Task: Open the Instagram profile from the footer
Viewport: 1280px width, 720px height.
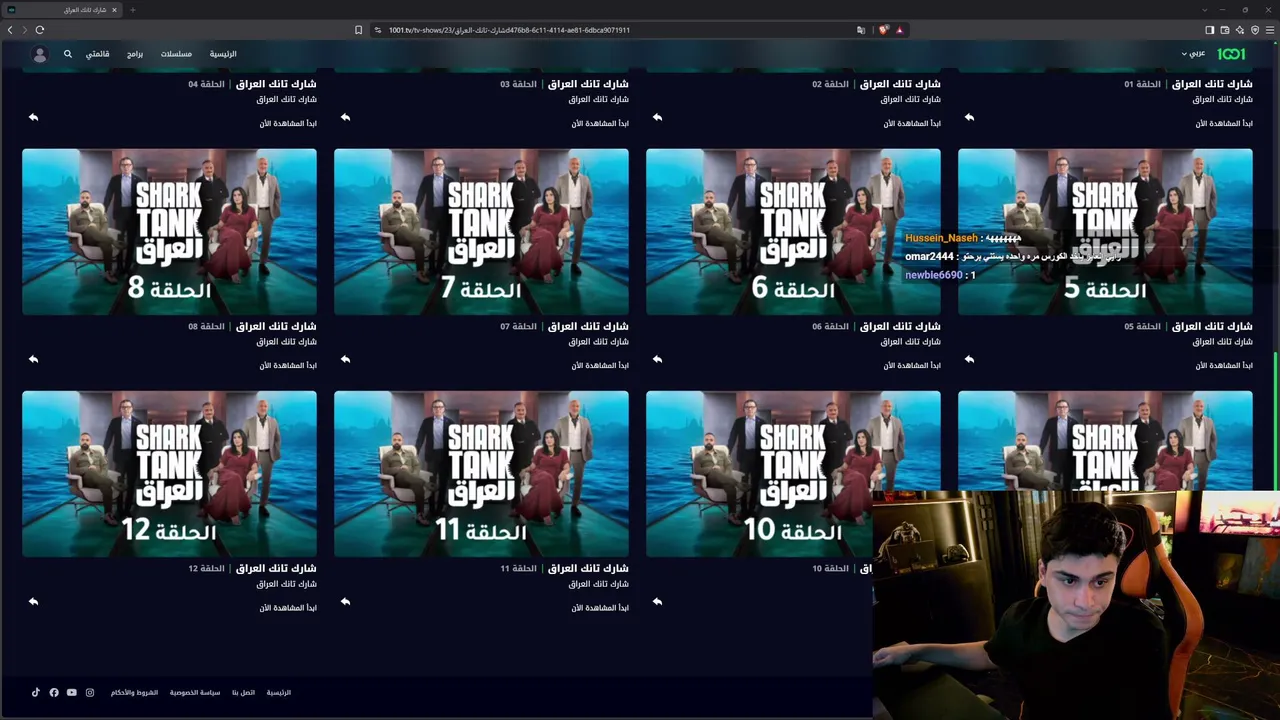Action: 90,692
